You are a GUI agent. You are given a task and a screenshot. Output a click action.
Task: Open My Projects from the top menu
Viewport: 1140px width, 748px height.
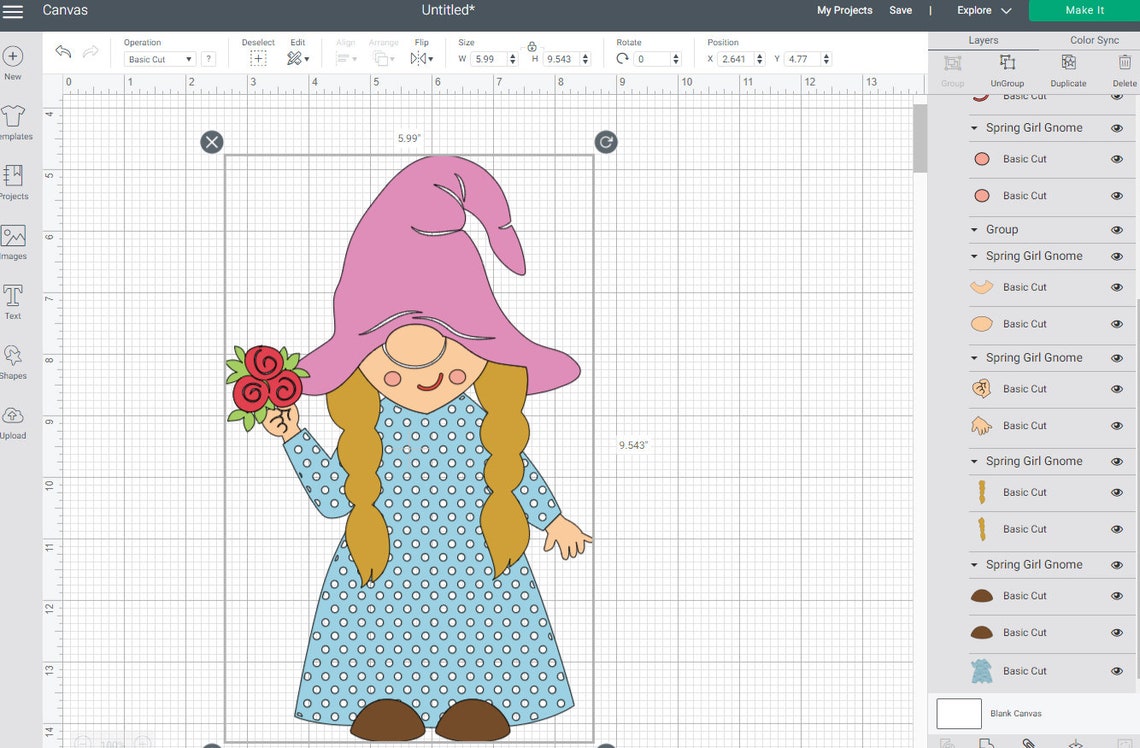pyautogui.click(x=844, y=10)
